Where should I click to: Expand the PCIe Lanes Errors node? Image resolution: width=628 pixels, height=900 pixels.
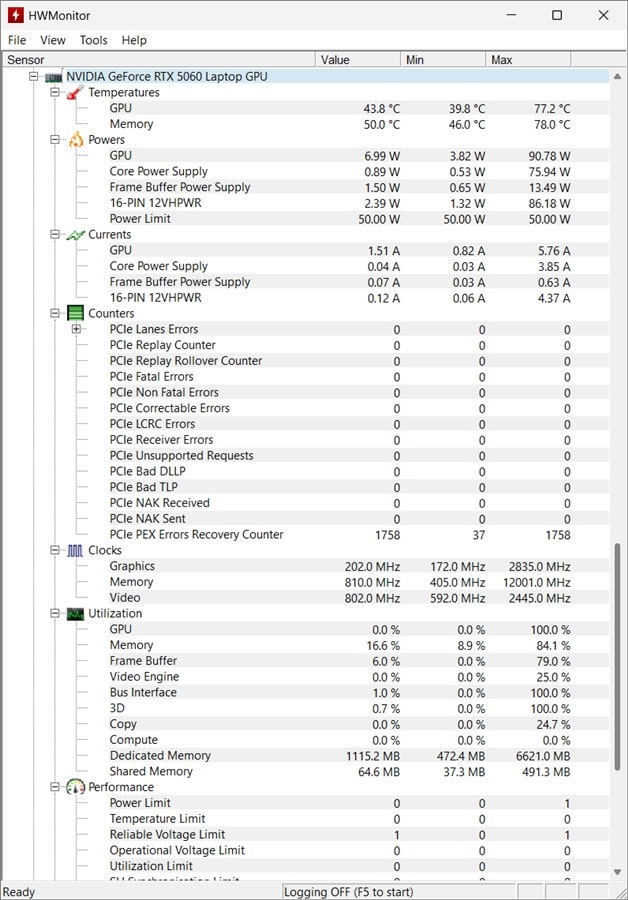[x=77, y=330]
